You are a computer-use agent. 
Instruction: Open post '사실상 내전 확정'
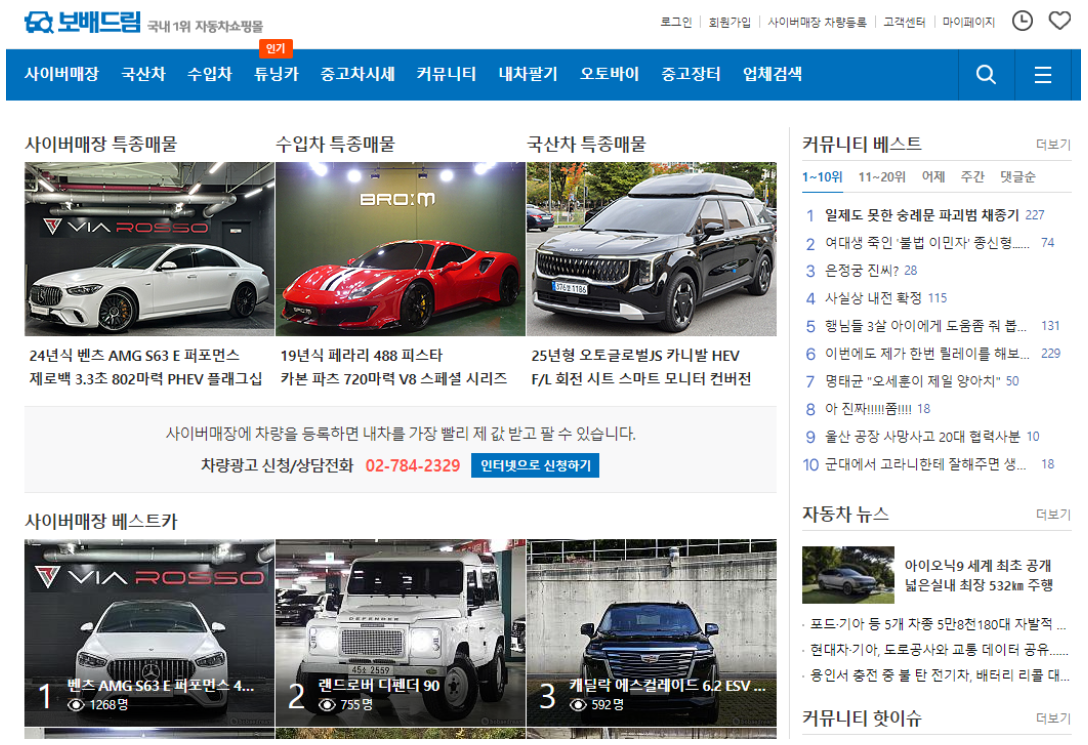click(x=873, y=298)
